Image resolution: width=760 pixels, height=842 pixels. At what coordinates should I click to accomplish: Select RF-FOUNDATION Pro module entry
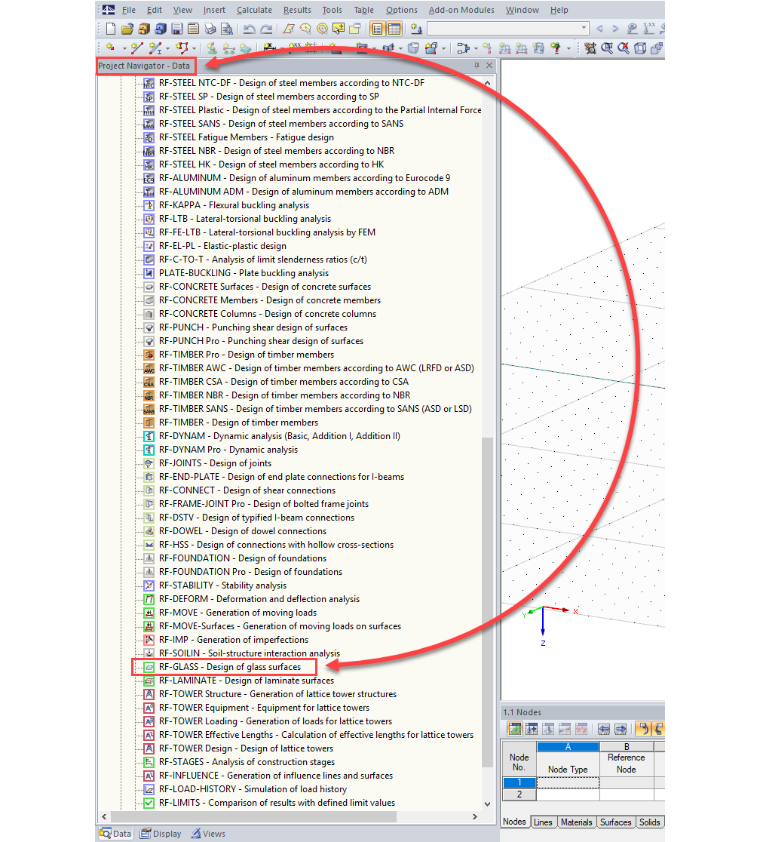pyautogui.click(x=250, y=571)
